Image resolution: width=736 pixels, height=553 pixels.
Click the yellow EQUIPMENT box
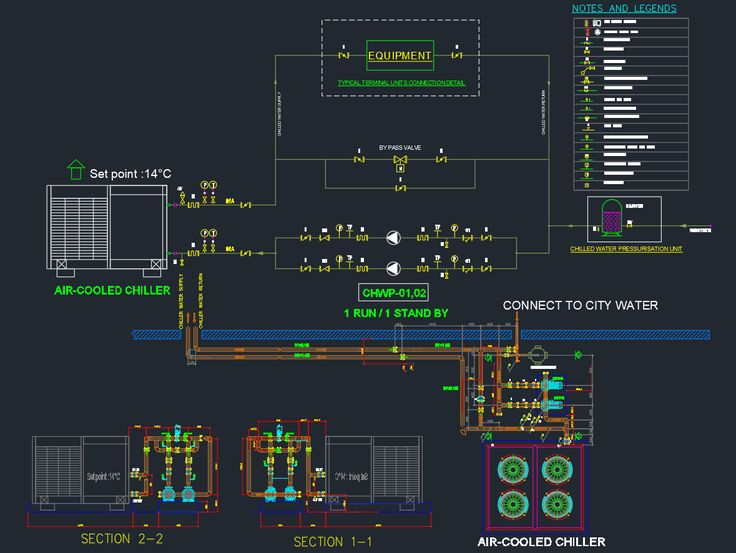click(x=400, y=56)
